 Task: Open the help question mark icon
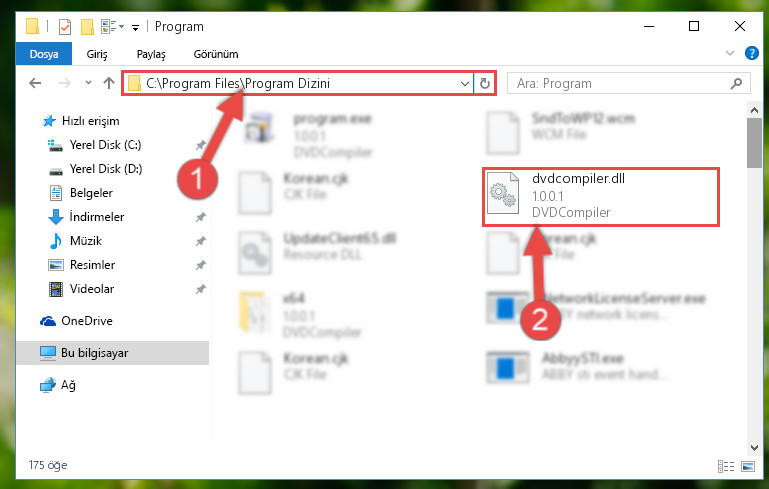click(751, 53)
